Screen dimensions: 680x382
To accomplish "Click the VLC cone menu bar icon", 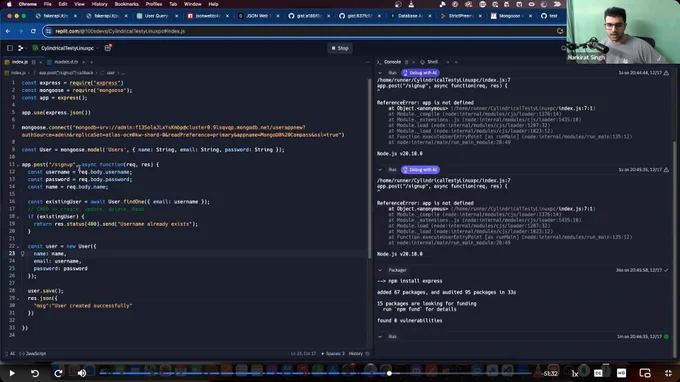I will tap(411, 4).
